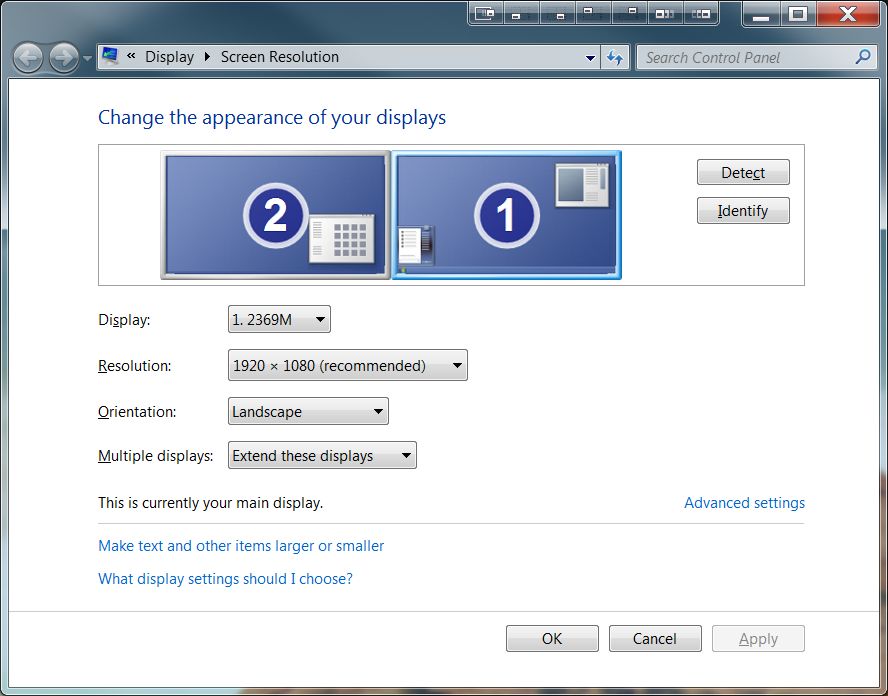Screen dimensions: 888x696
Task: Open the Display dropdown showing 2369M
Action: click(x=279, y=320)
